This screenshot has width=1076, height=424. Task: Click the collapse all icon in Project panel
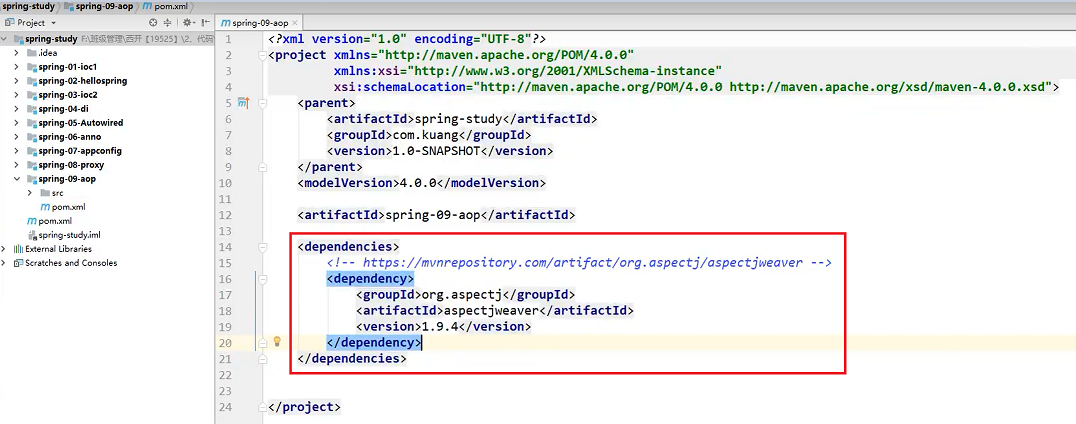(x=167, y=23)
